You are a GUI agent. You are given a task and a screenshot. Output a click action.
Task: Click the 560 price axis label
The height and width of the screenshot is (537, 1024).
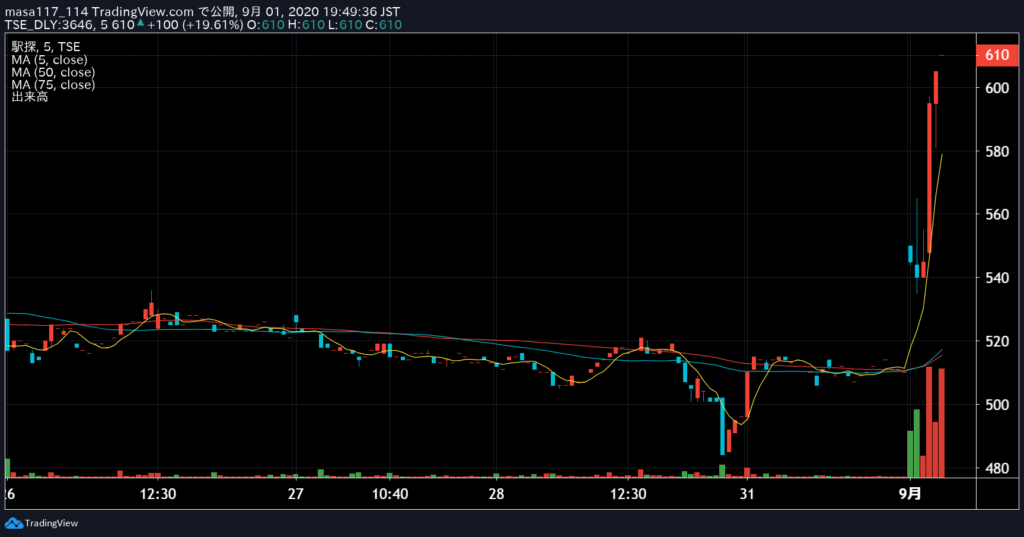point(997,215)
